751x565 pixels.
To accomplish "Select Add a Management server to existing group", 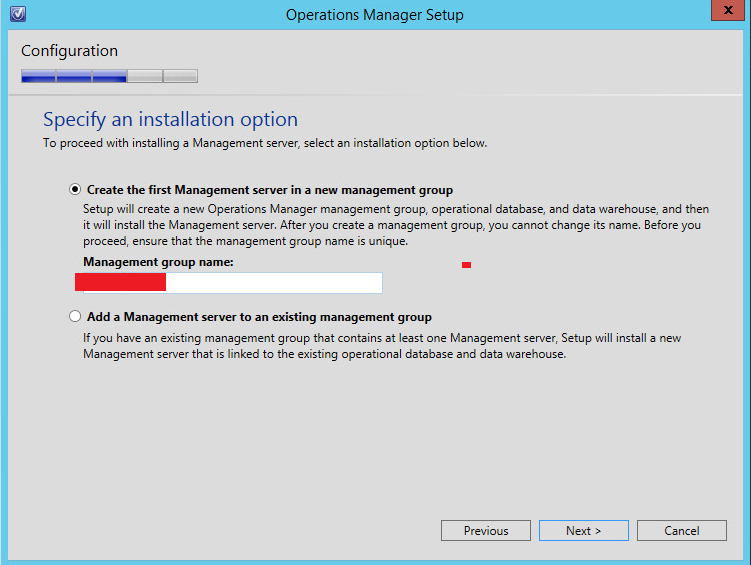I will click(x=75, y=316).
